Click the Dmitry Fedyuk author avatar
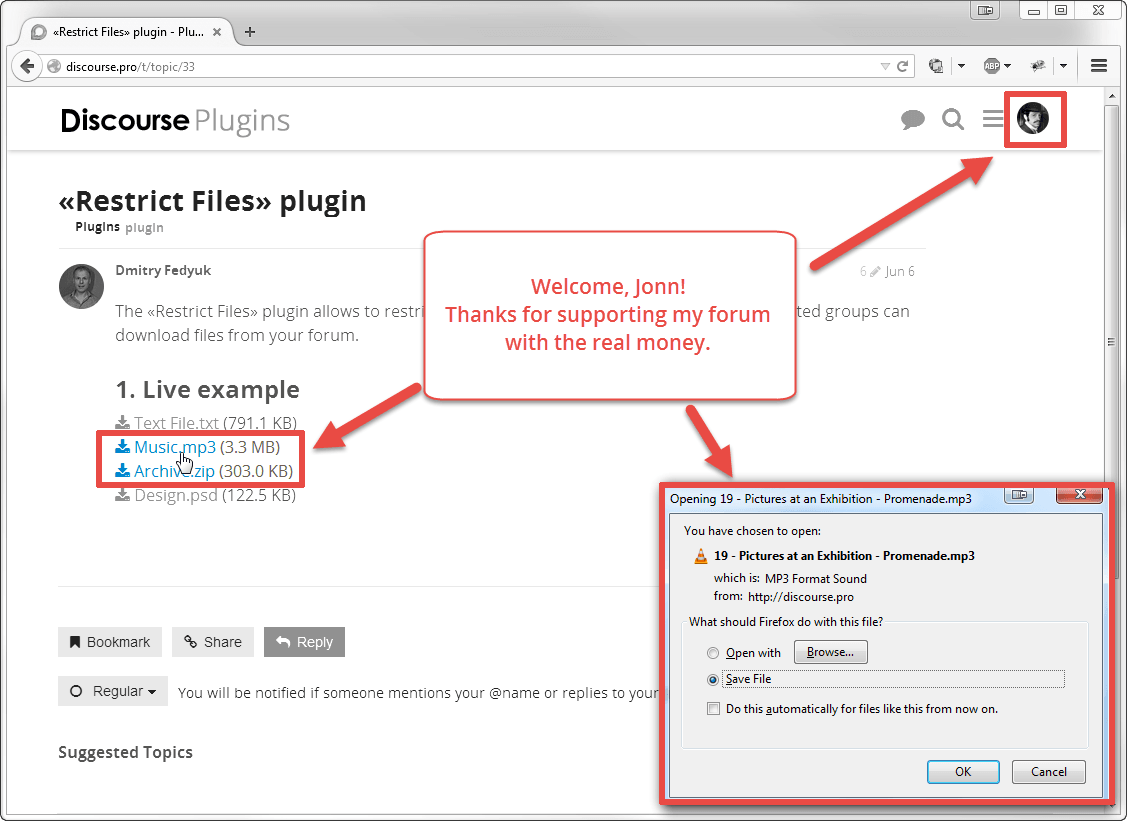 coord(81,286)
